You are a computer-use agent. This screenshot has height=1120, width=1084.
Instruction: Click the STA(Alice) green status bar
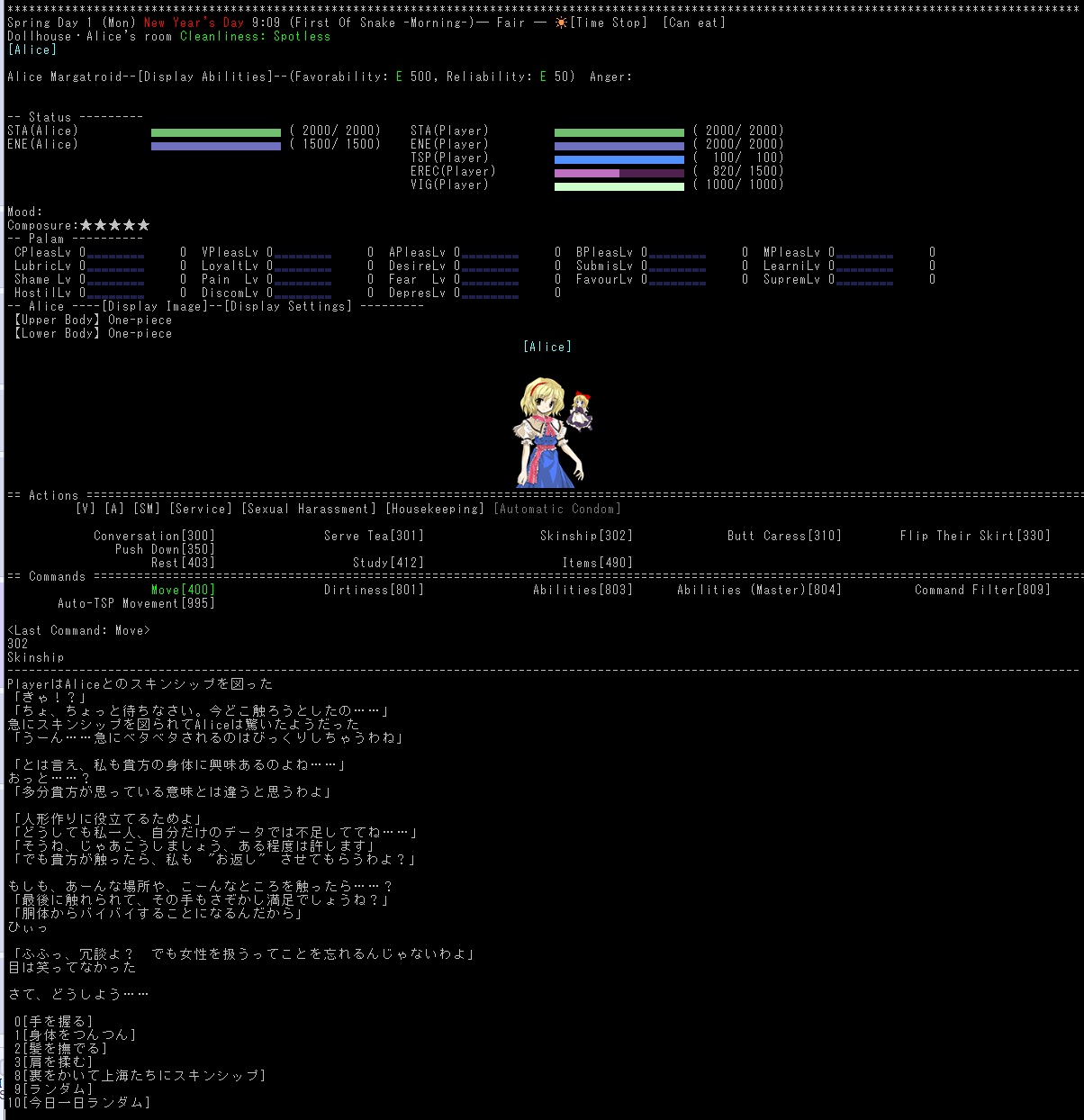click(216, 131)
